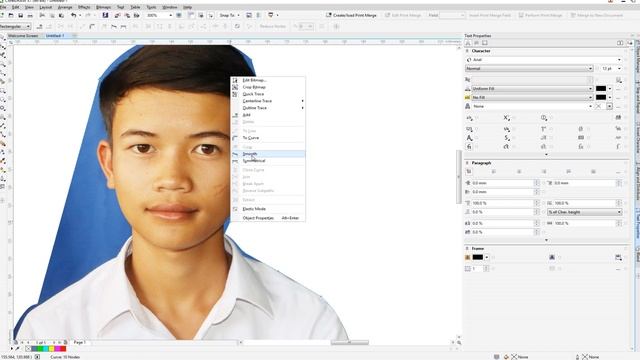Click the Cut scissors icon

tap(42, 16)
